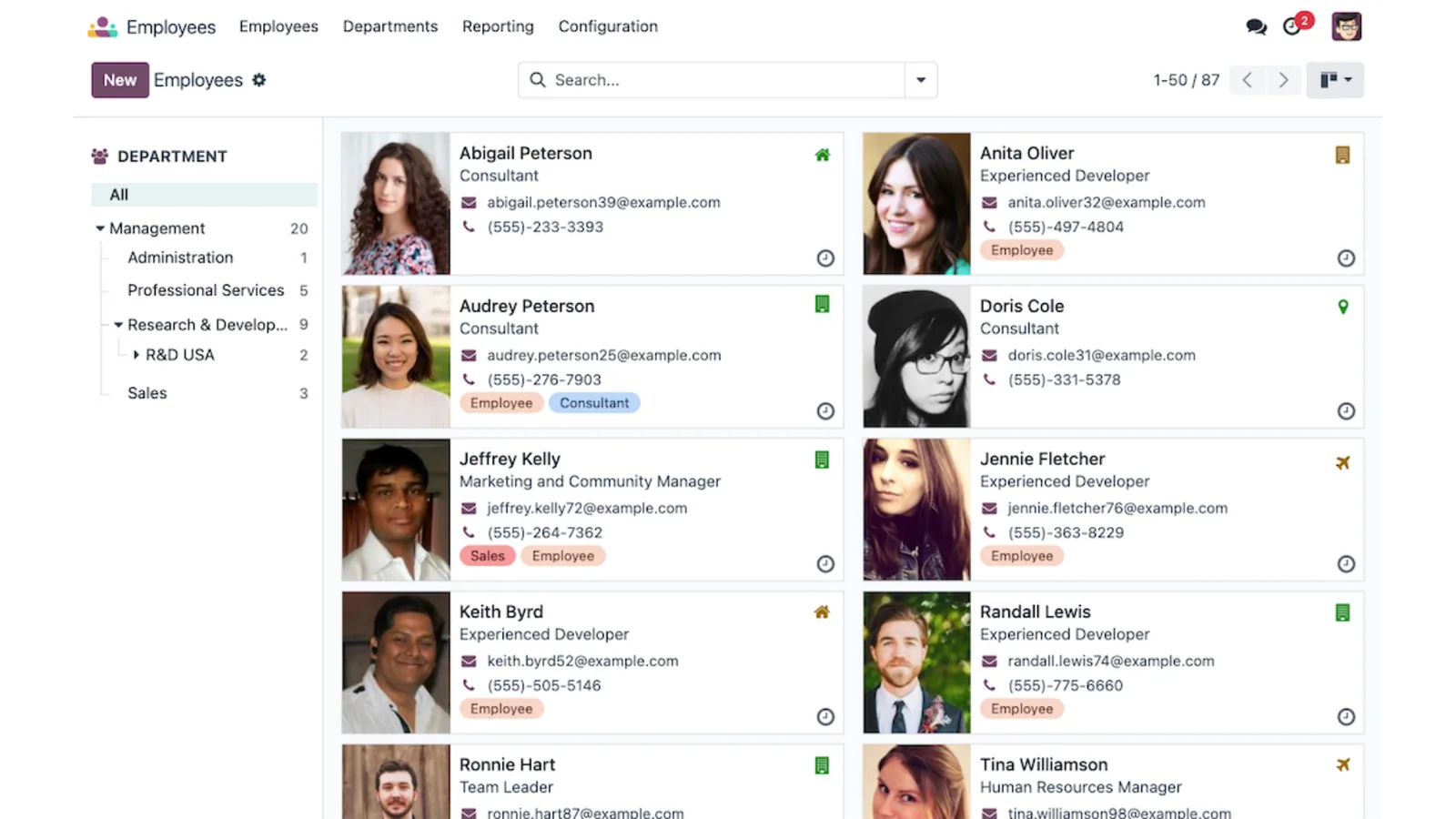Collapse the Management department tree
Viewport: 1456px width, 819px height.
point(100,228)
